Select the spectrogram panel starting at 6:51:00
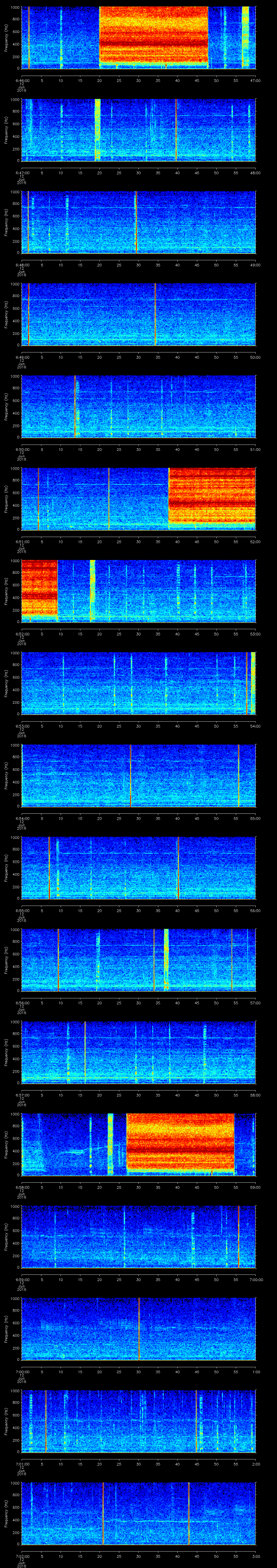Viewport: 277px width, 1568px height. click(138, 499)
